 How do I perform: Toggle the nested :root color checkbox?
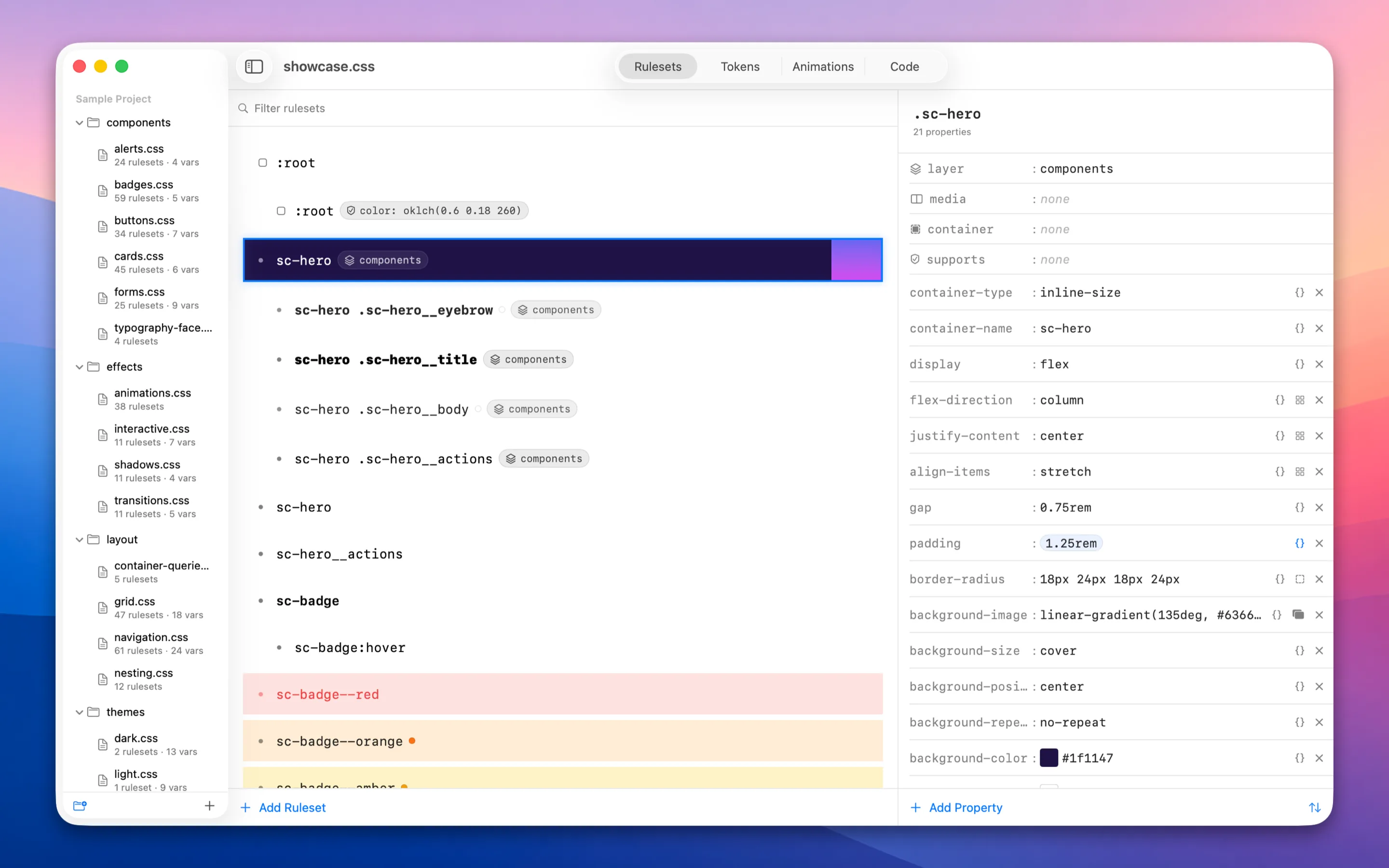click(281, 211)
